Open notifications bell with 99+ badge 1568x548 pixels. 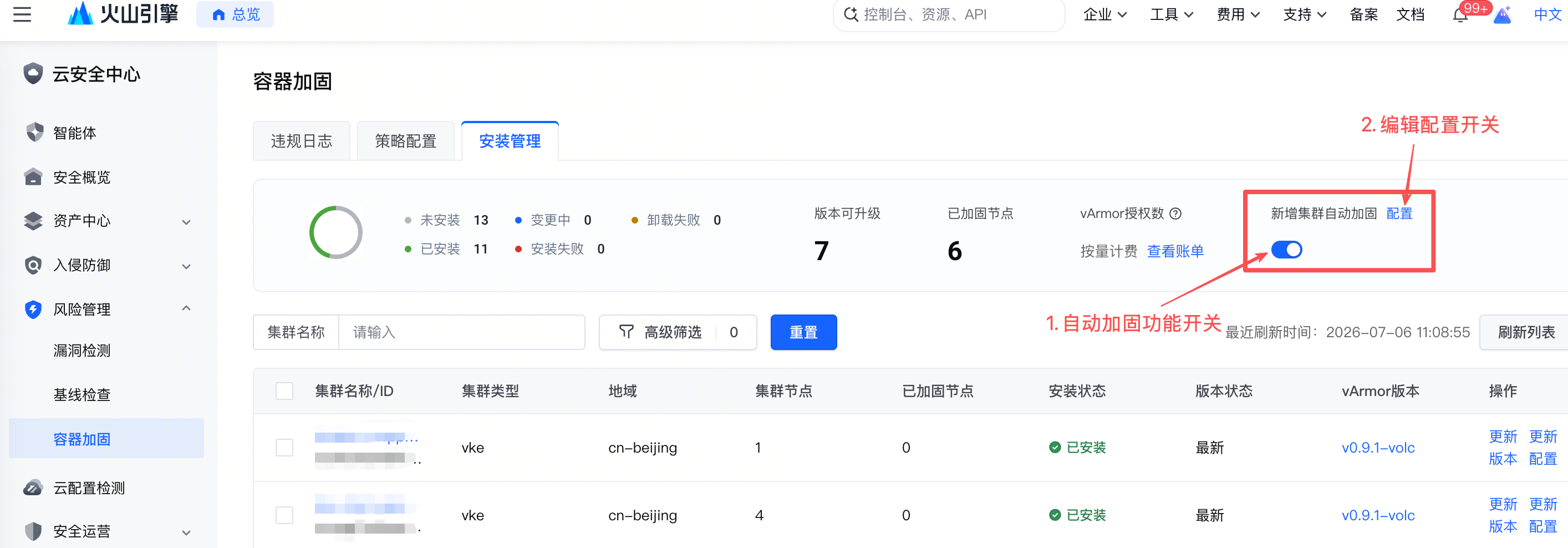pos(1460,14)
